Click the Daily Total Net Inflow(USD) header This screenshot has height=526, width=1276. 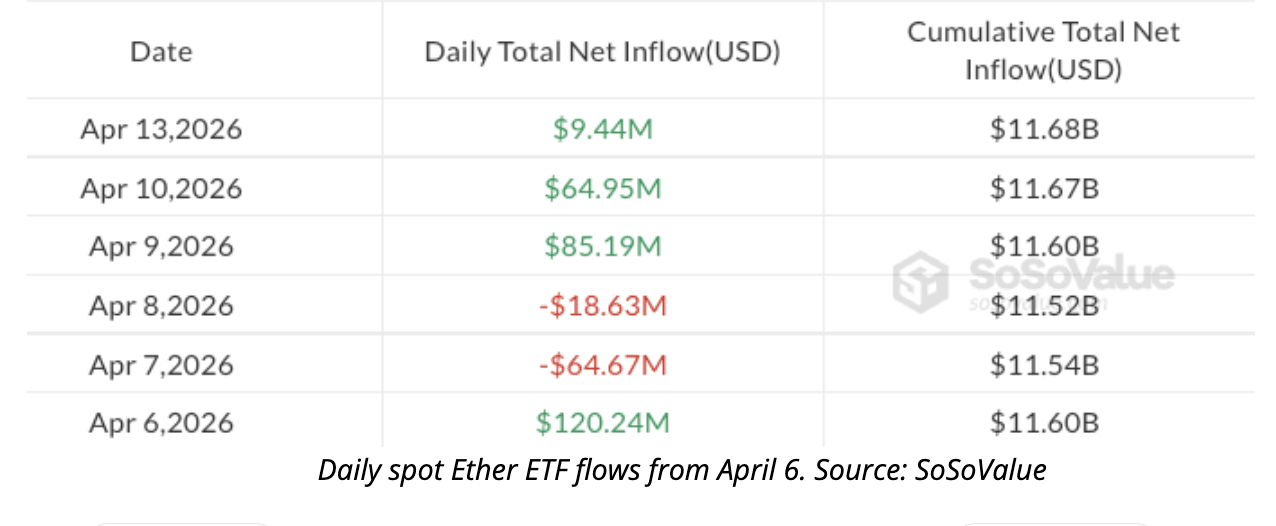click(x=602, y=52)
